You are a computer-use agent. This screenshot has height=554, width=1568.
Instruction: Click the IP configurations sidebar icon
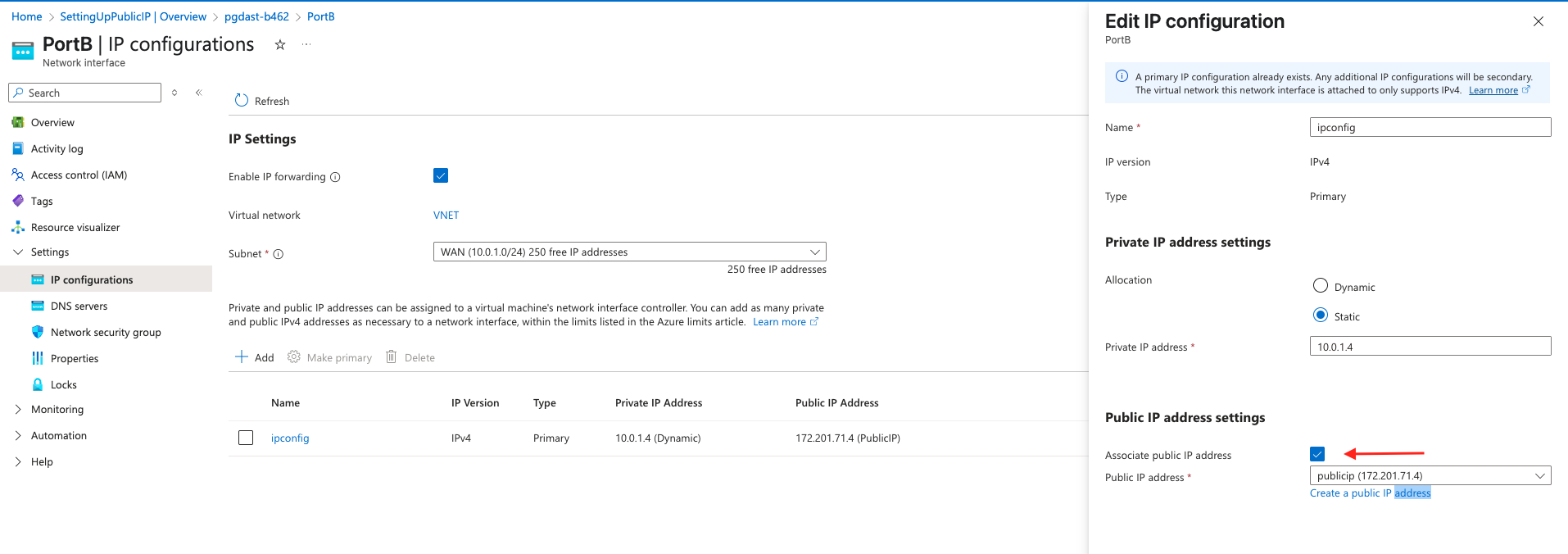click(38, 279)
